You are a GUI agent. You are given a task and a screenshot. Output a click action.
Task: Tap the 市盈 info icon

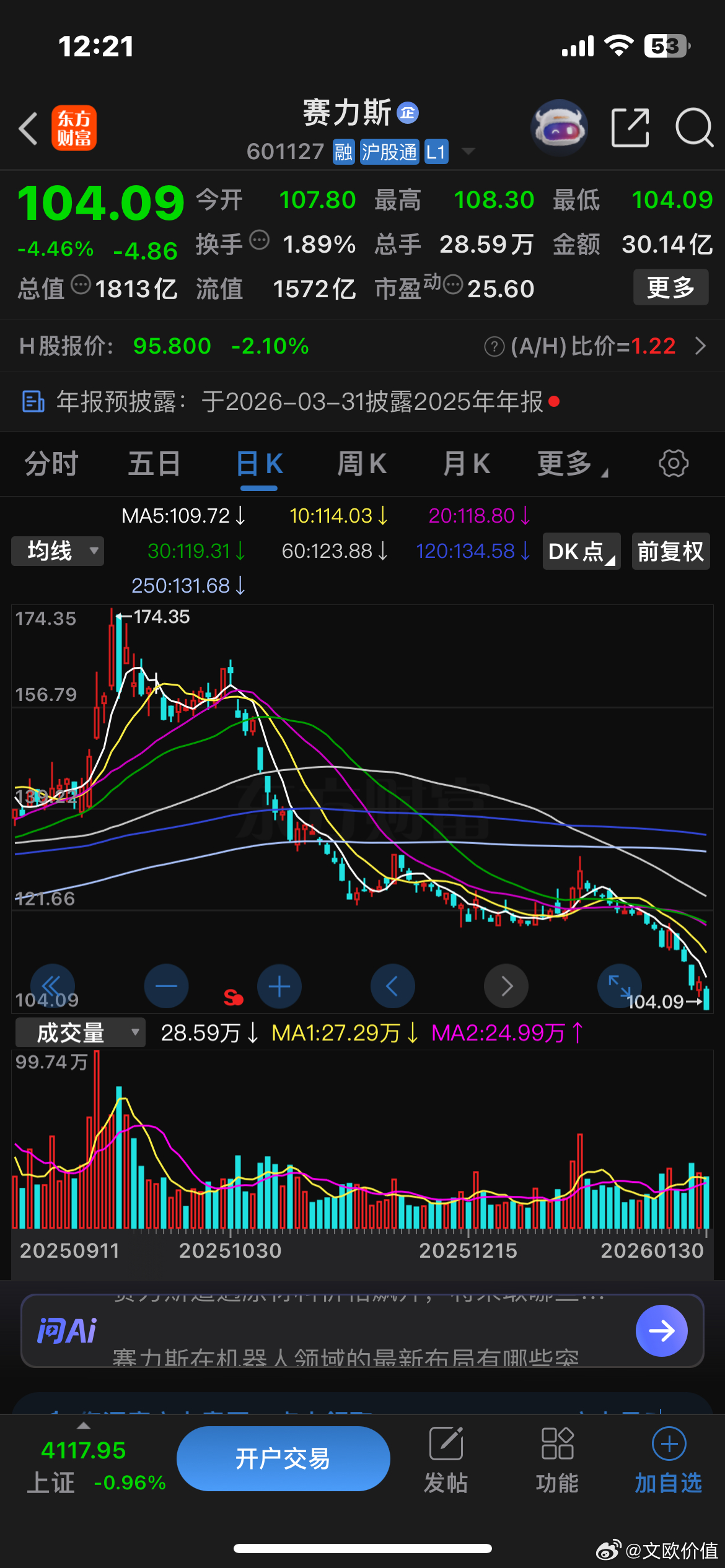pyautogui.click(x=453, y=284)
